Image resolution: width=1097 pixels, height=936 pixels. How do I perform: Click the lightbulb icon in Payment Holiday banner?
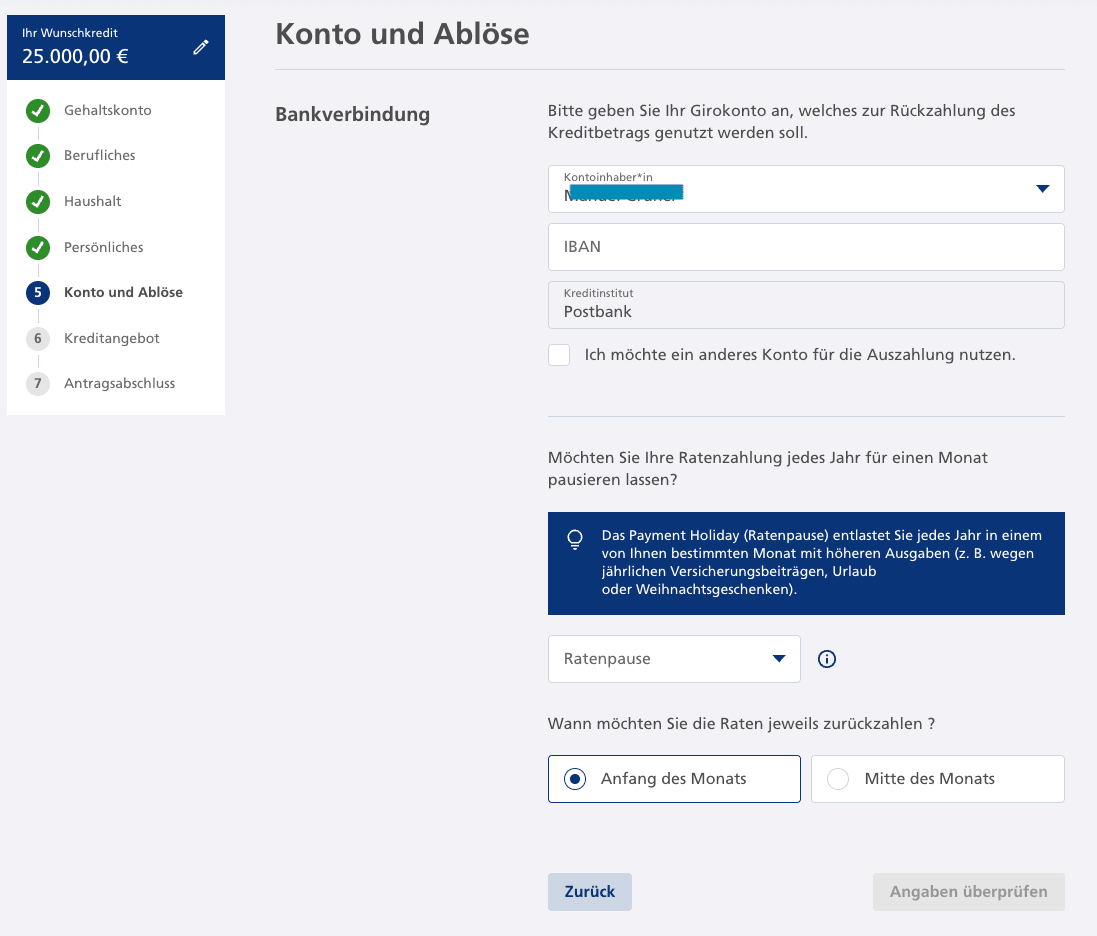point(575,540)
